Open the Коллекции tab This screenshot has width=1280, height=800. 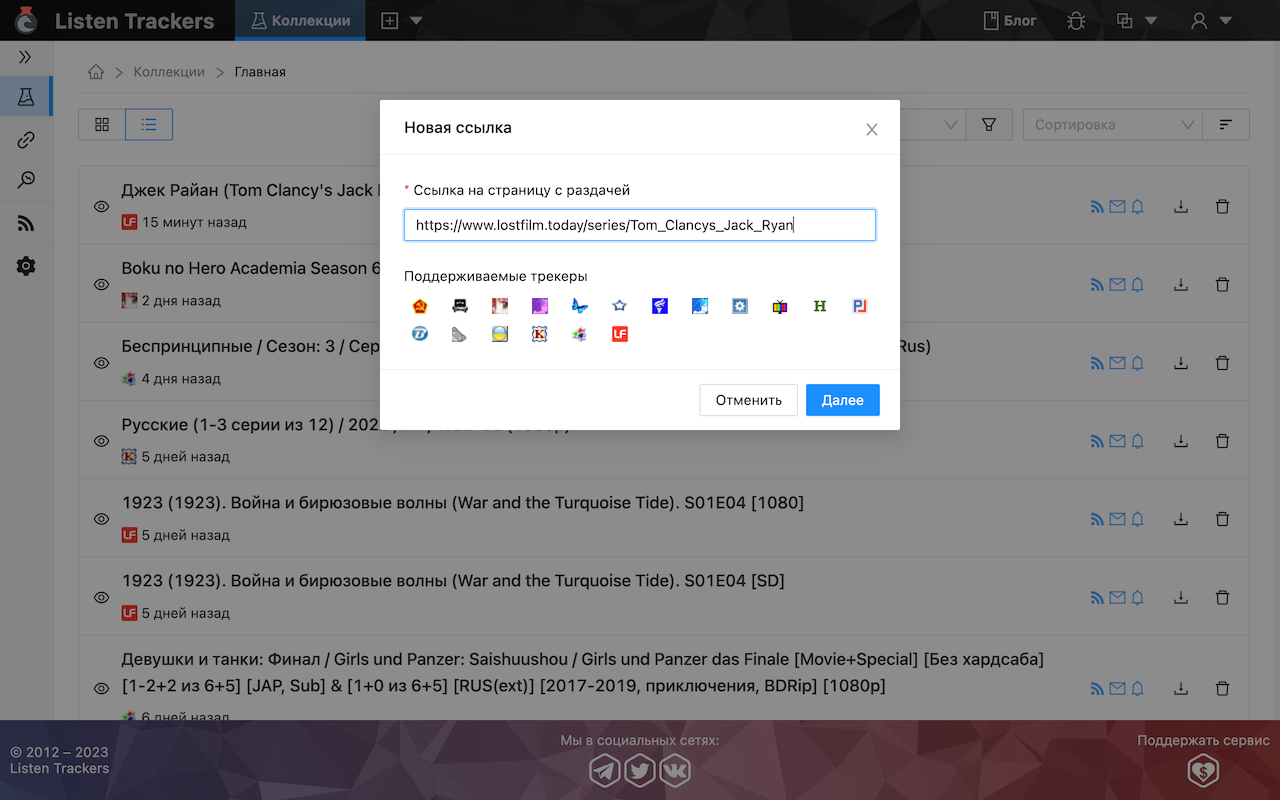pos(301,20)
